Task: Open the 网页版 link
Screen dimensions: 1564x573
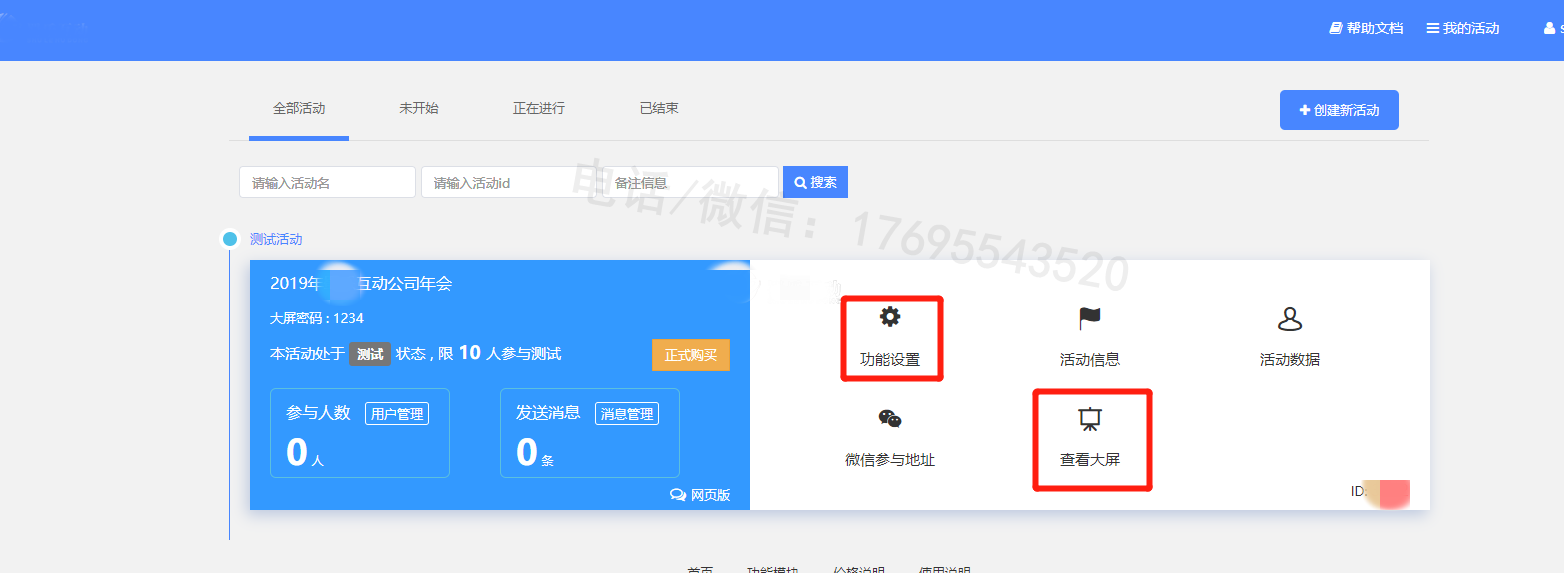Action: (701, 495)
